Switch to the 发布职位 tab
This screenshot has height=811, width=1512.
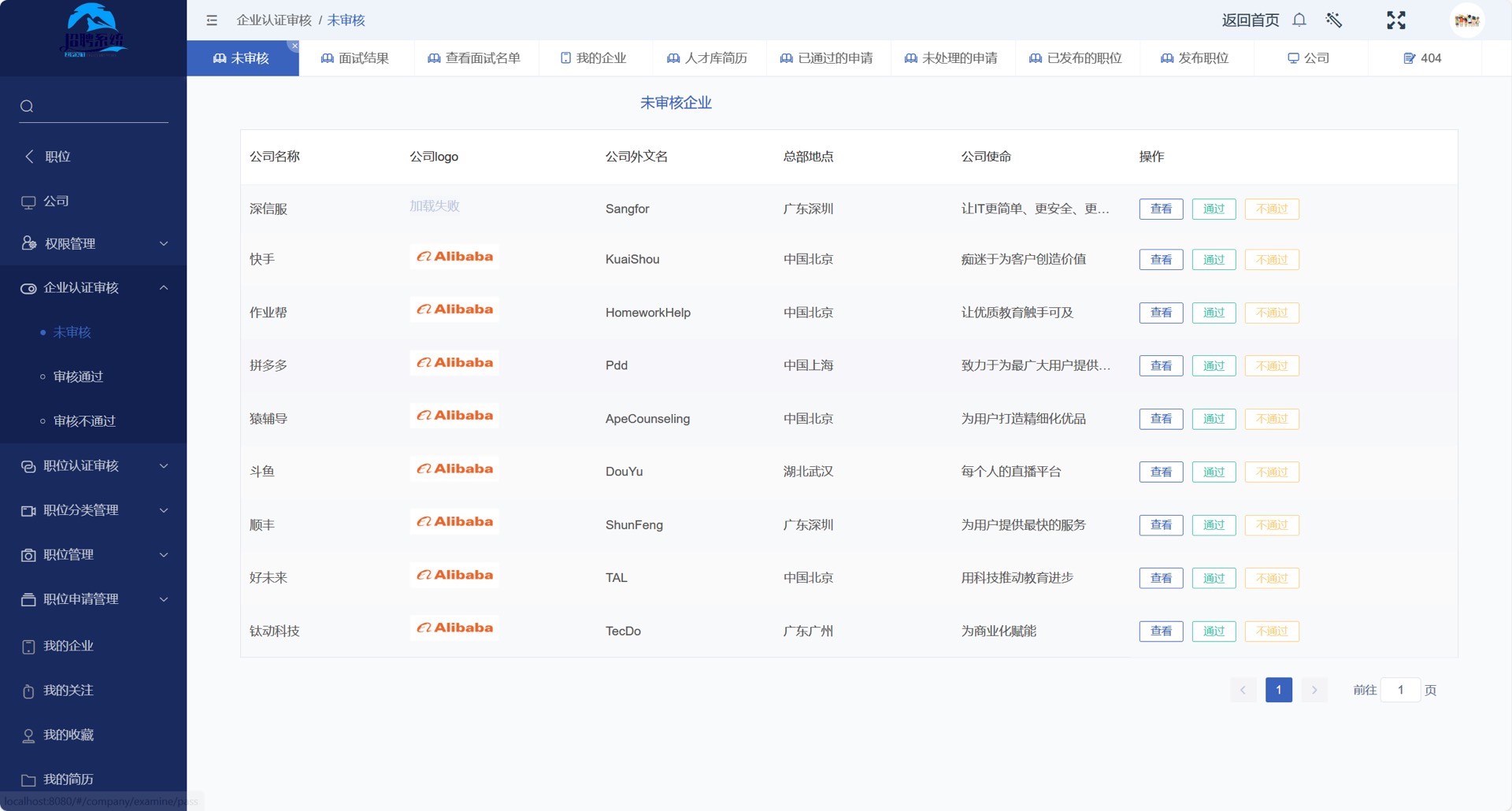coord(1195,58)
